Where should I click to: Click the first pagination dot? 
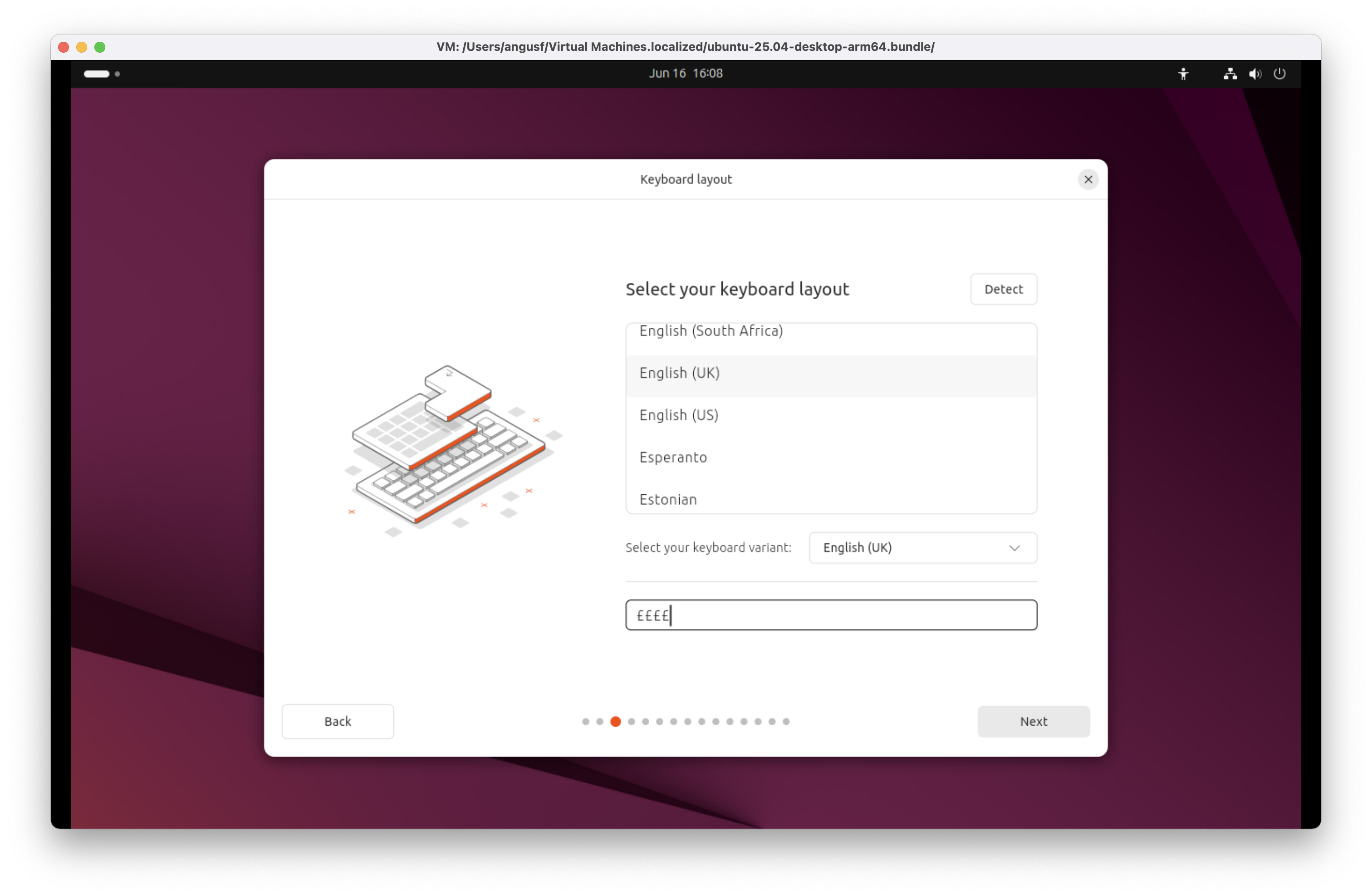point(585,721)
